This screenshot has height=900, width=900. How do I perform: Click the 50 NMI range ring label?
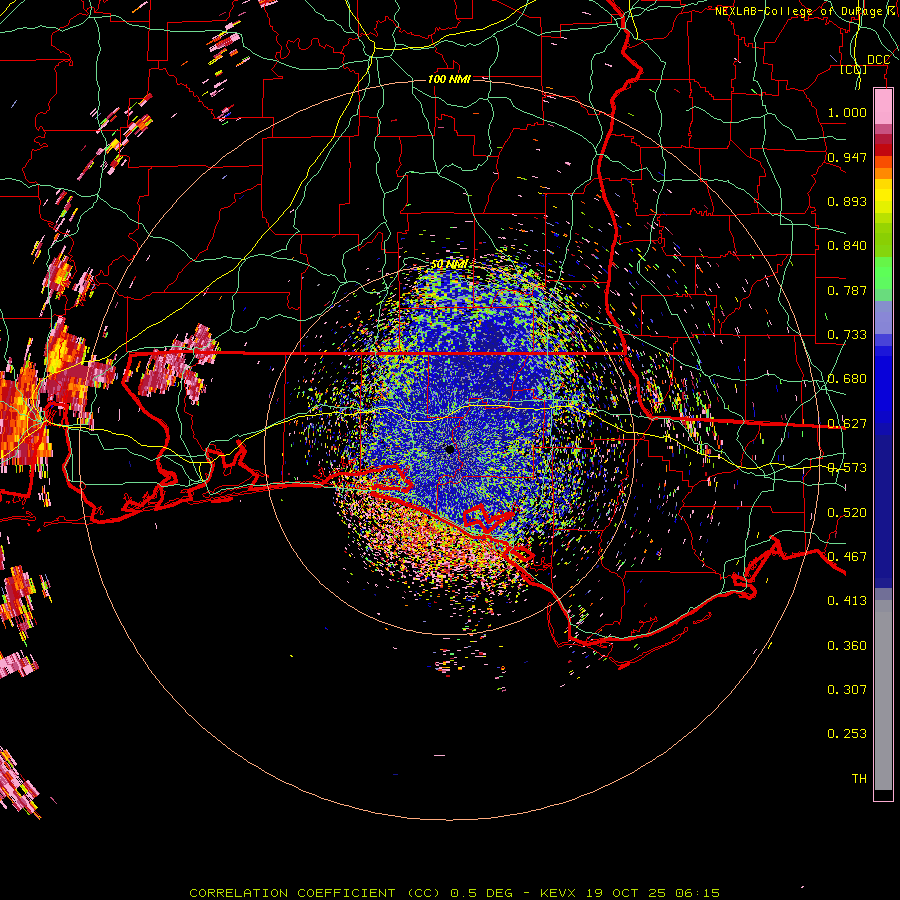(449, 264)
